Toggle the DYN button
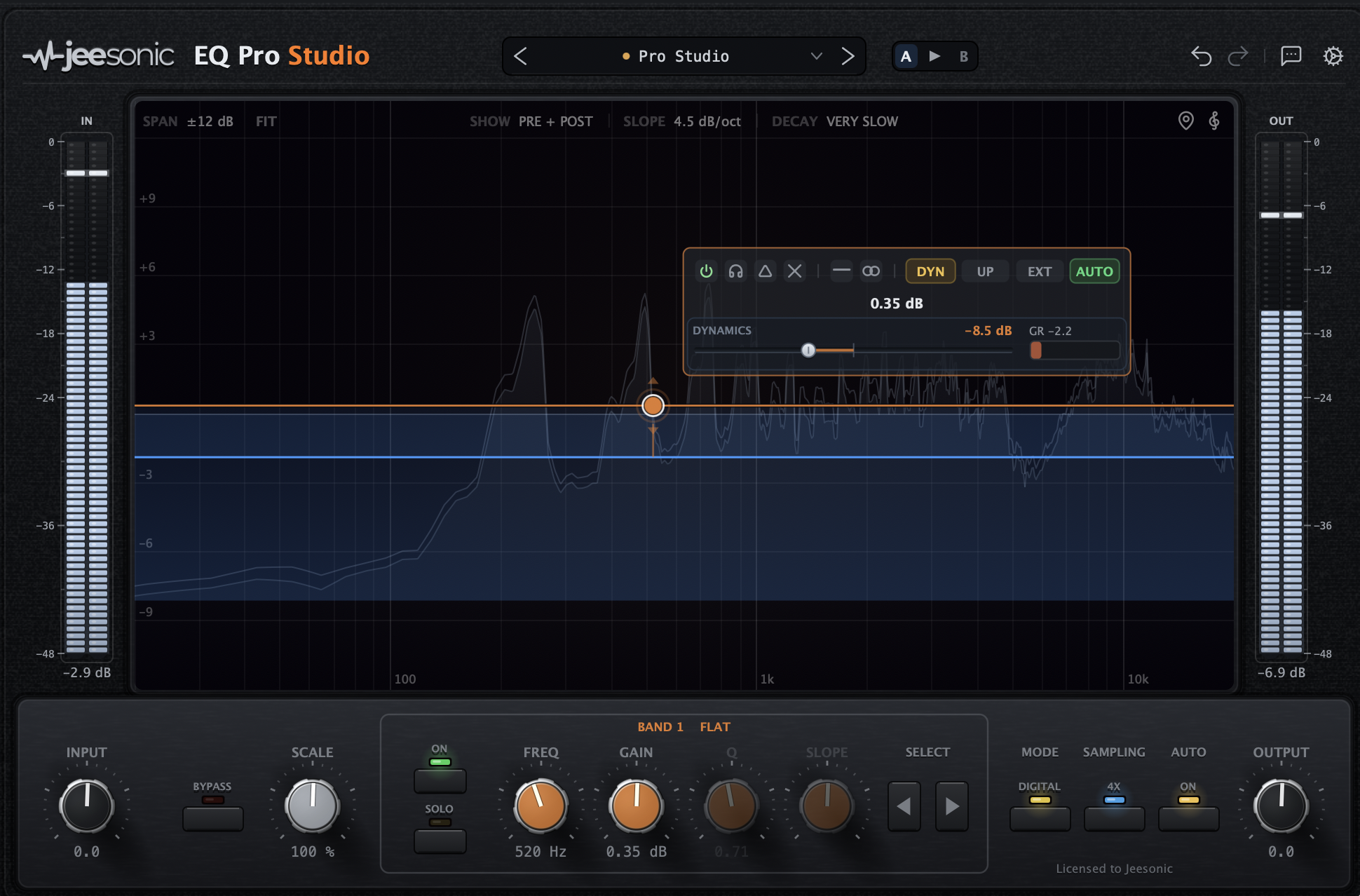Screen dimensions: 1360x896 pos(930,271)
